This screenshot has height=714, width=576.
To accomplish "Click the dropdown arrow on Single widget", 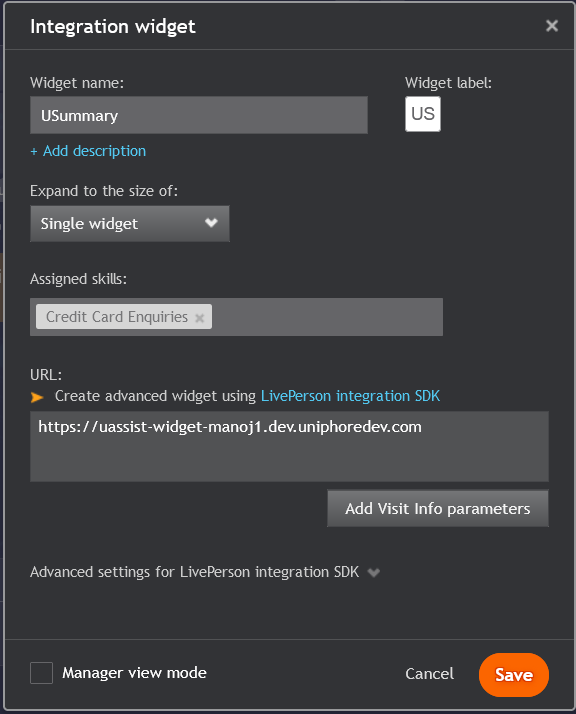I will click(211, 223).
